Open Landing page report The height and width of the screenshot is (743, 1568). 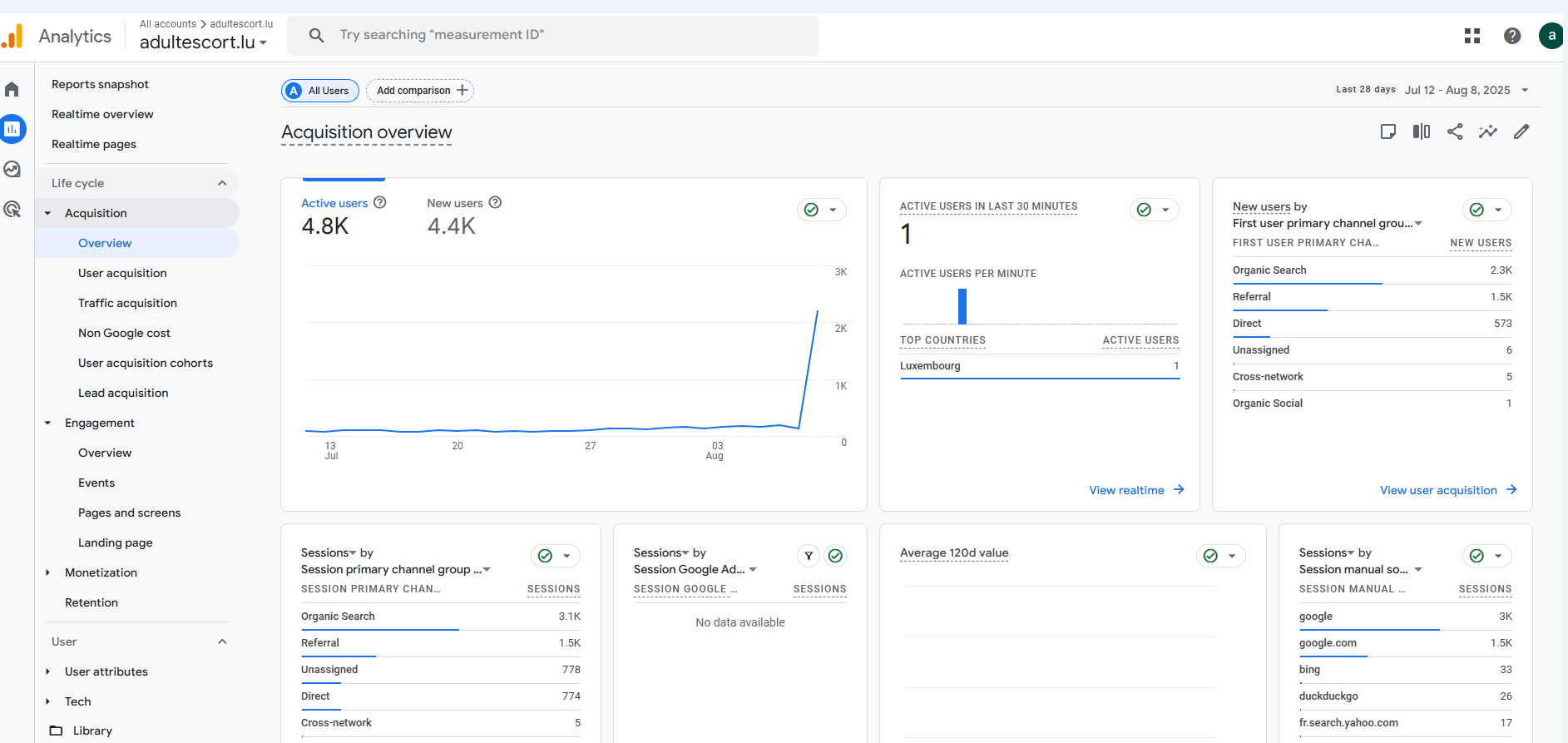[115, 542]
